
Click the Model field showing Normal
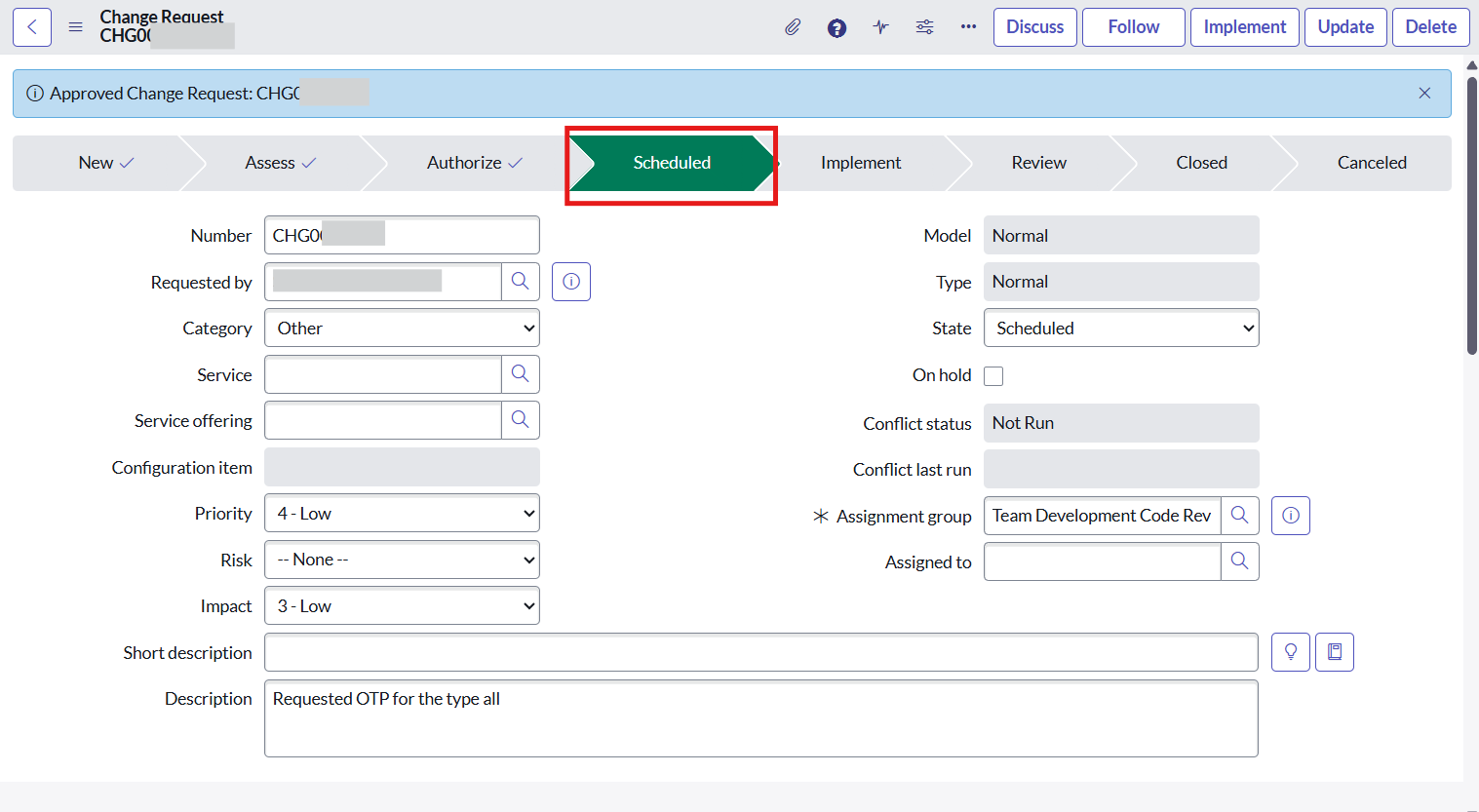click(x=1121, y=235)
